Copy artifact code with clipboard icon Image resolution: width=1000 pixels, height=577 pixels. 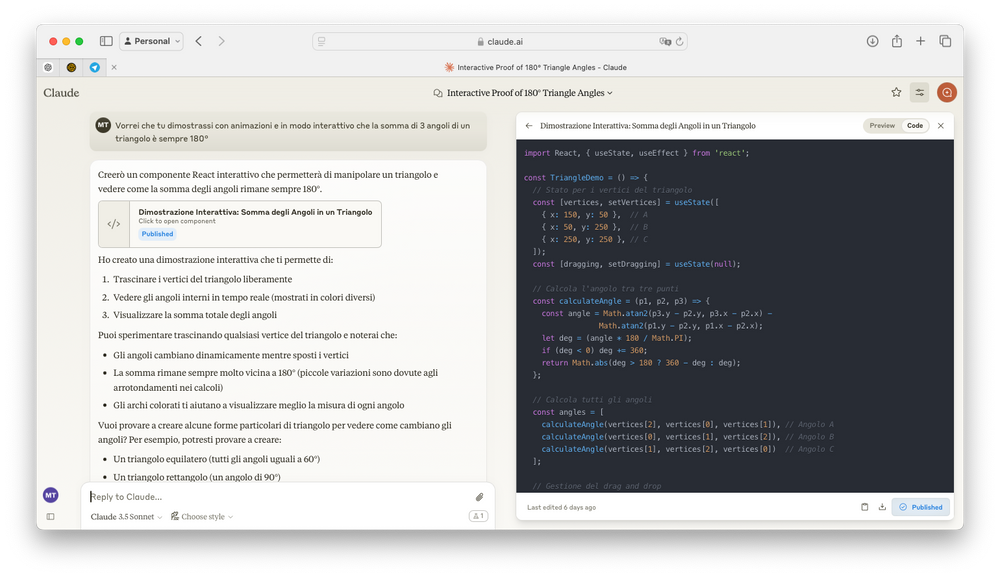point(865,507)
